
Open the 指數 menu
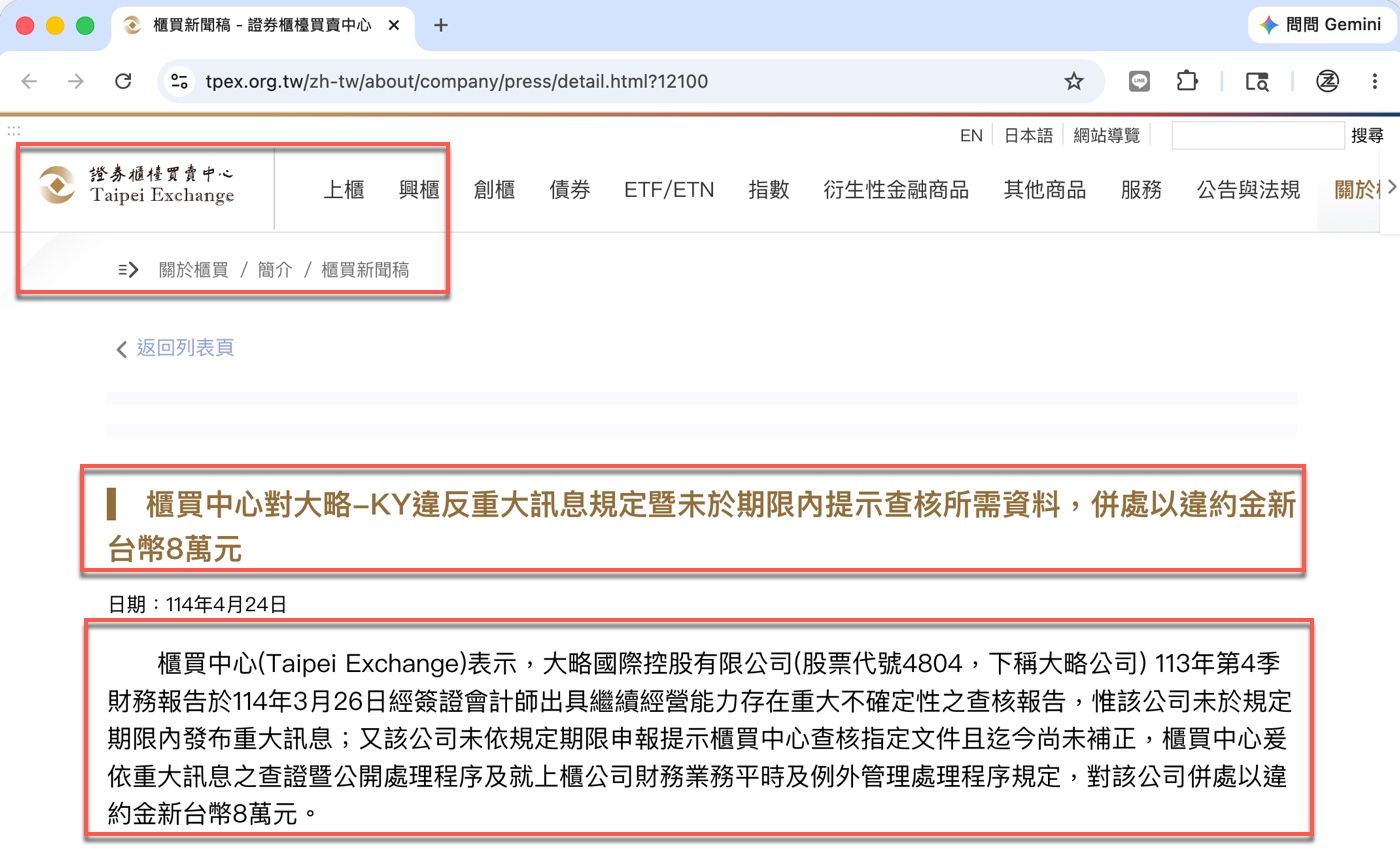769,189
